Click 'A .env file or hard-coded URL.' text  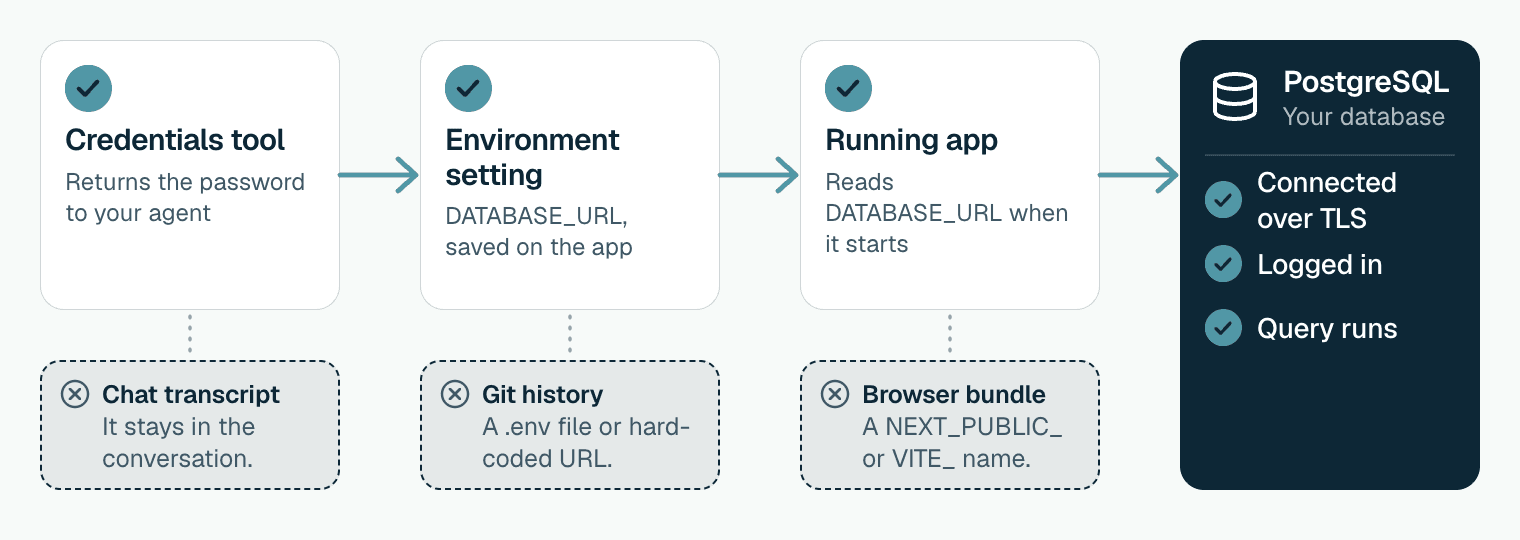click(x=586, y=443)
